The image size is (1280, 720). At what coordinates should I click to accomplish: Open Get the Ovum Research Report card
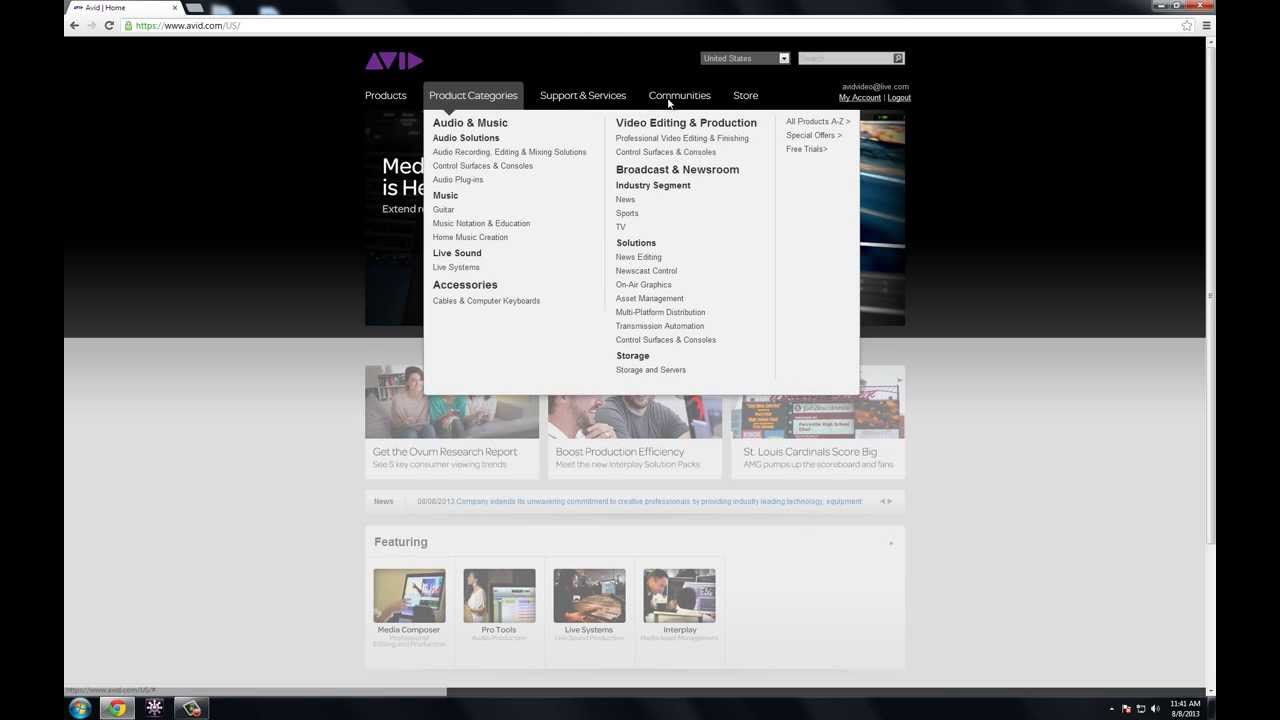[x=452, y=421]
